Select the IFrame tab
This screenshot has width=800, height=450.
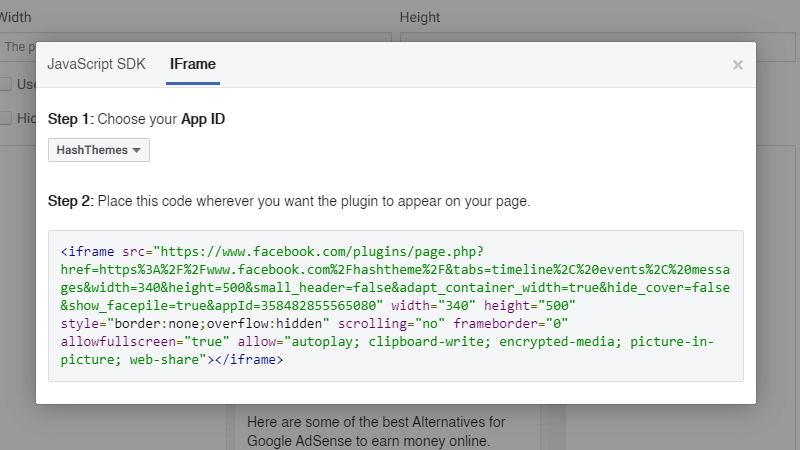[193, 64]
